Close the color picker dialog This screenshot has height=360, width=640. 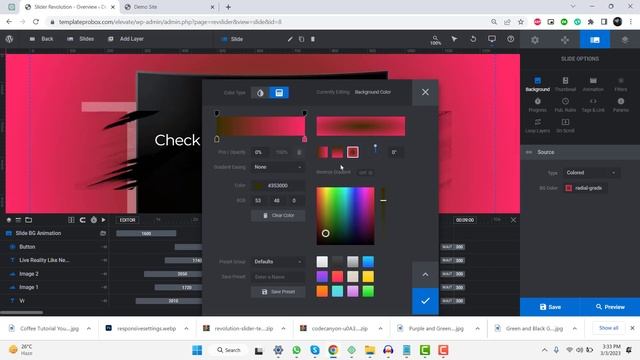click(425, 92)
